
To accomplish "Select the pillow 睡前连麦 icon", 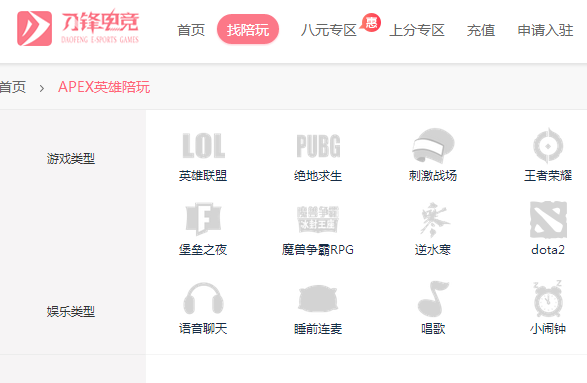I will (318, 298).
